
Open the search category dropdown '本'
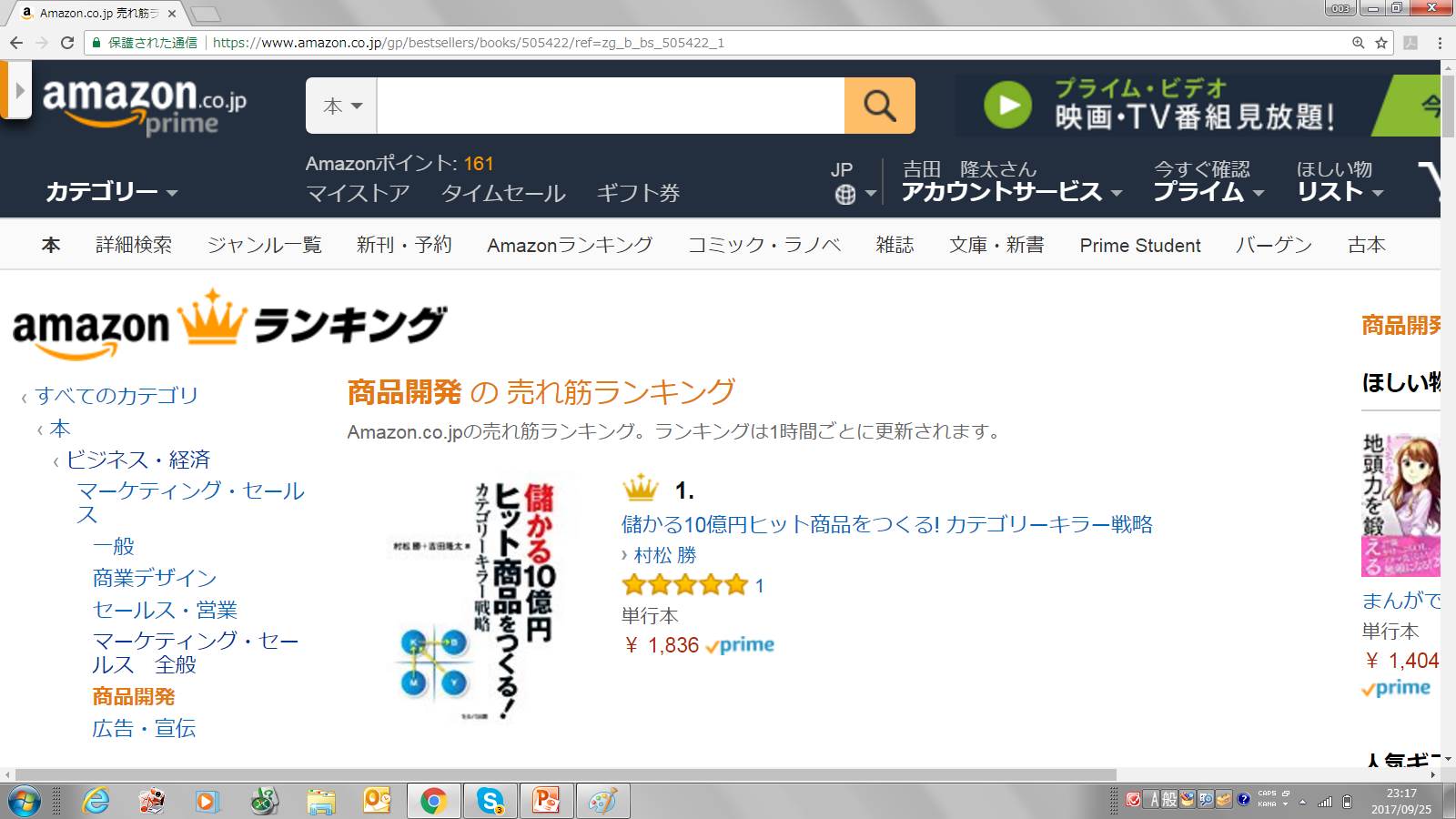[342, 106]
